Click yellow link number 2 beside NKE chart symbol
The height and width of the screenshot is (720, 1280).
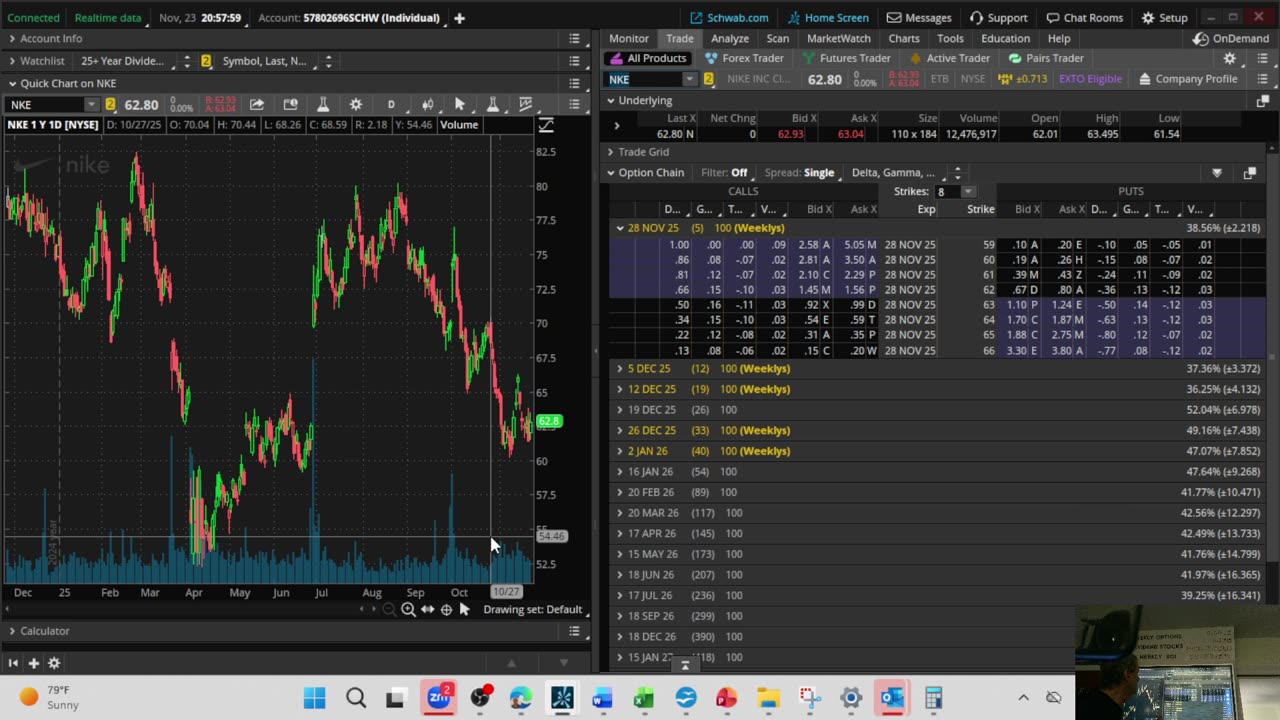tap(110, 105)
